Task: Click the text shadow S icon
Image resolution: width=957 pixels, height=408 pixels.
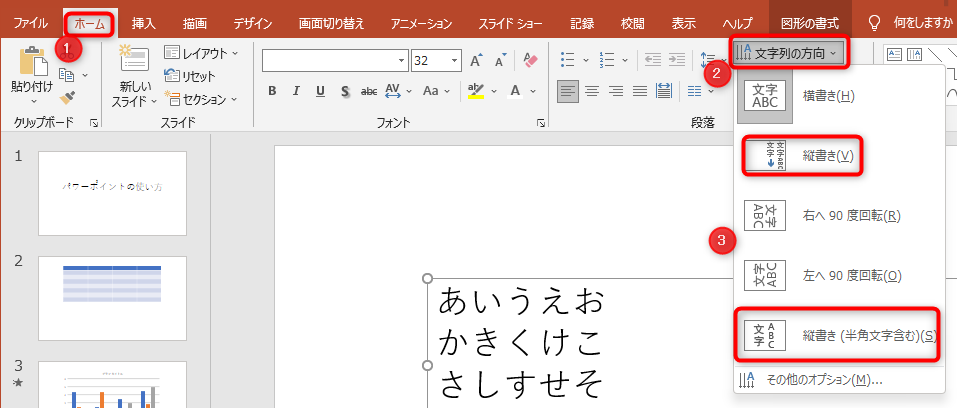Action: click(x=344, y=91)
